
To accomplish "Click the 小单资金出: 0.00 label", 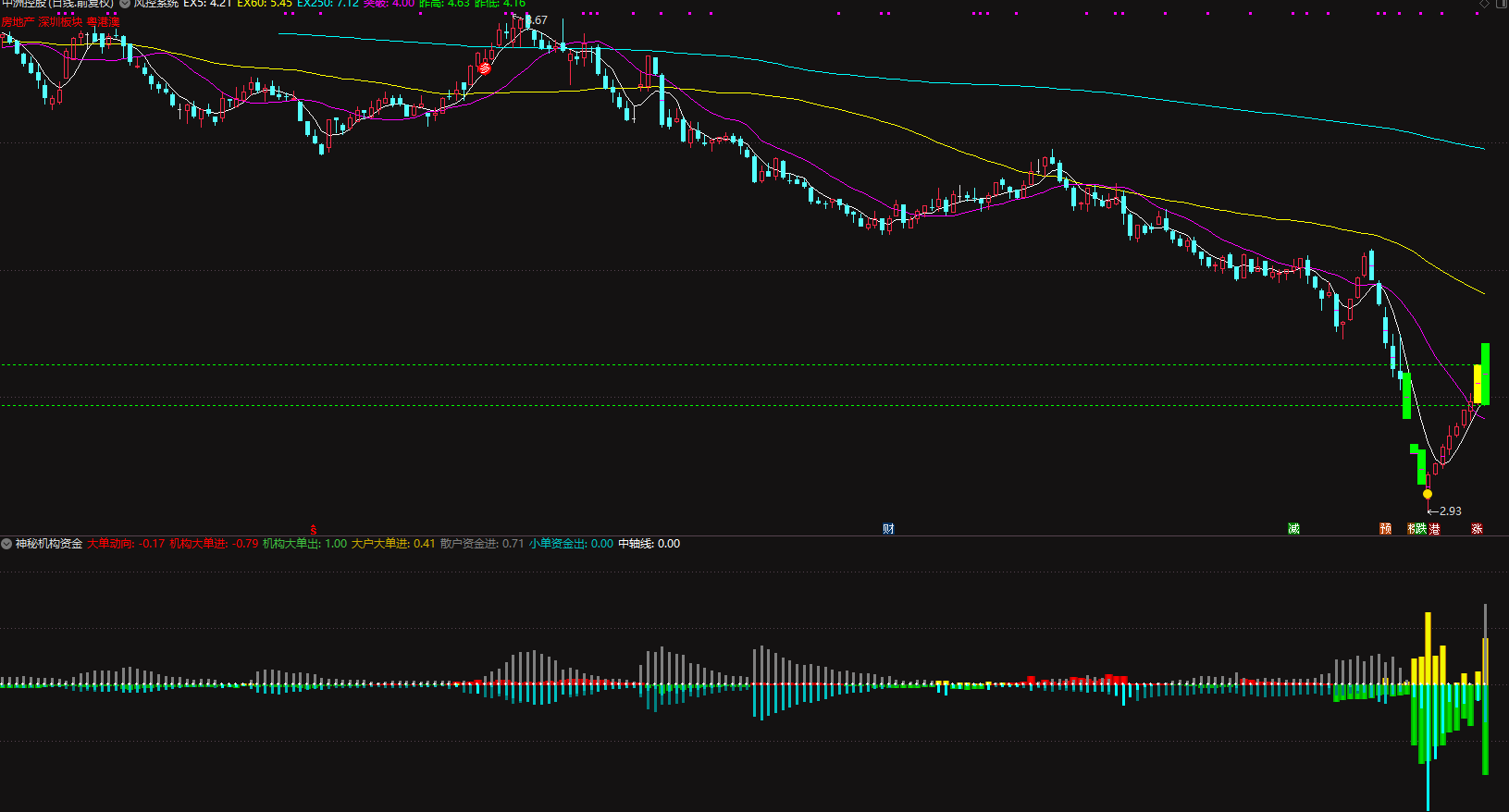I will tap(571, 544).
